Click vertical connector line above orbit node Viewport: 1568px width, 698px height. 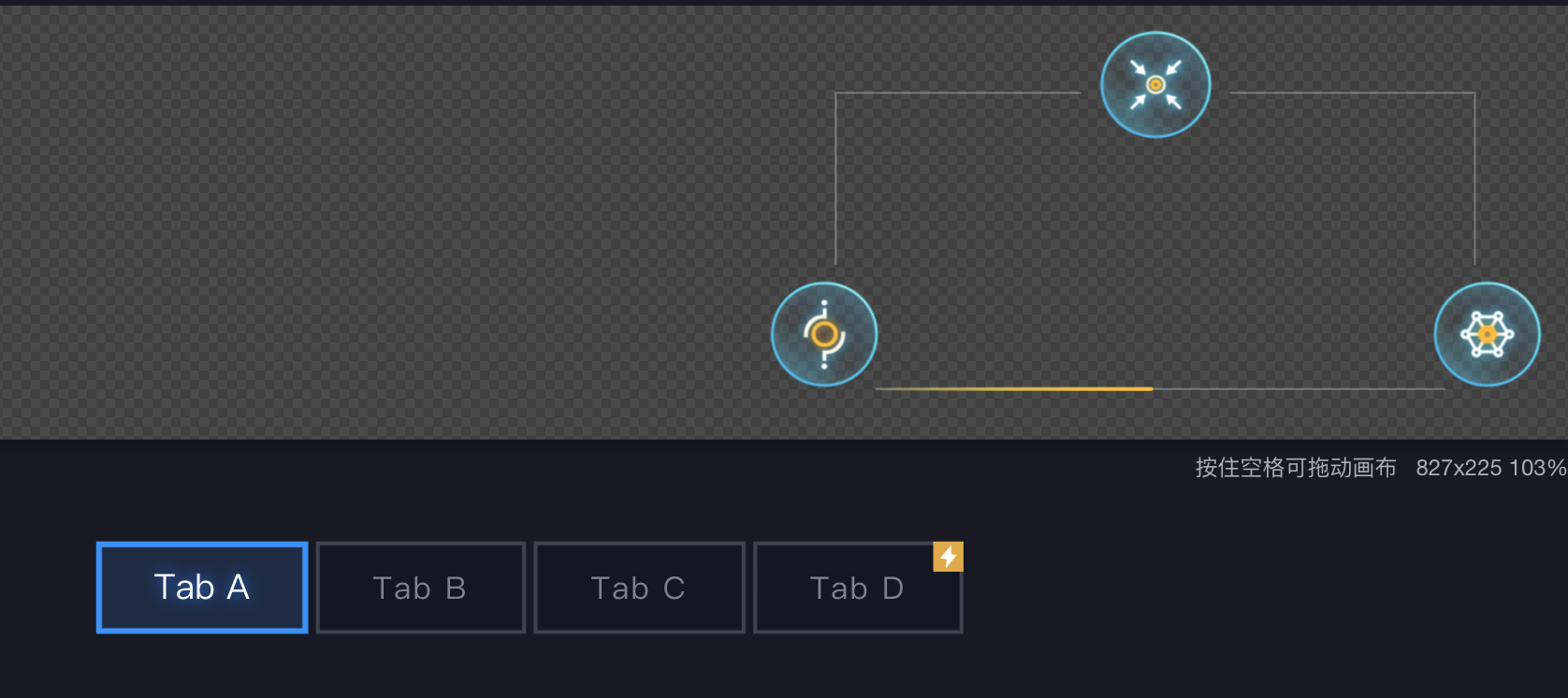tap(835, 178)
